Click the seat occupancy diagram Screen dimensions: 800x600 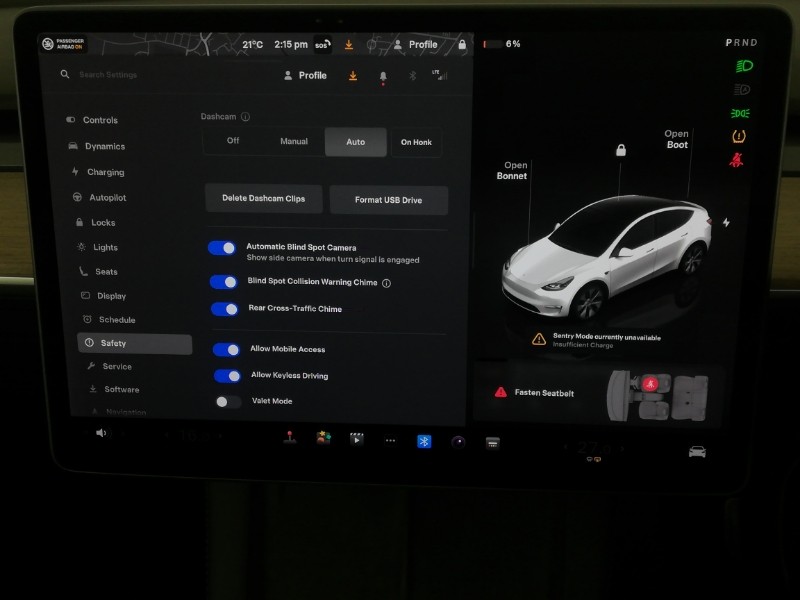coord(658,396)
